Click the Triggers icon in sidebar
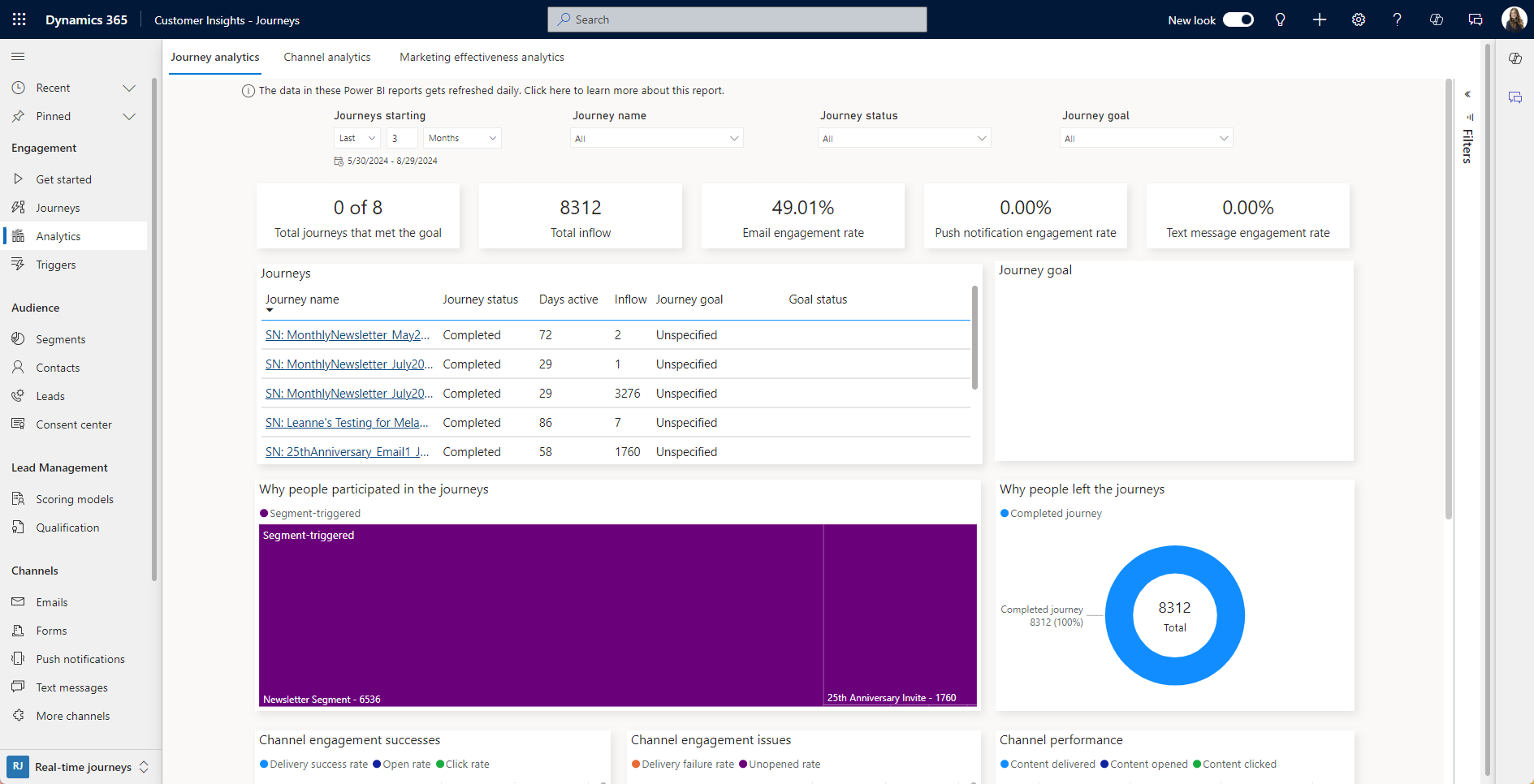Screen dimensions: 1534x784 coord(18,264)
